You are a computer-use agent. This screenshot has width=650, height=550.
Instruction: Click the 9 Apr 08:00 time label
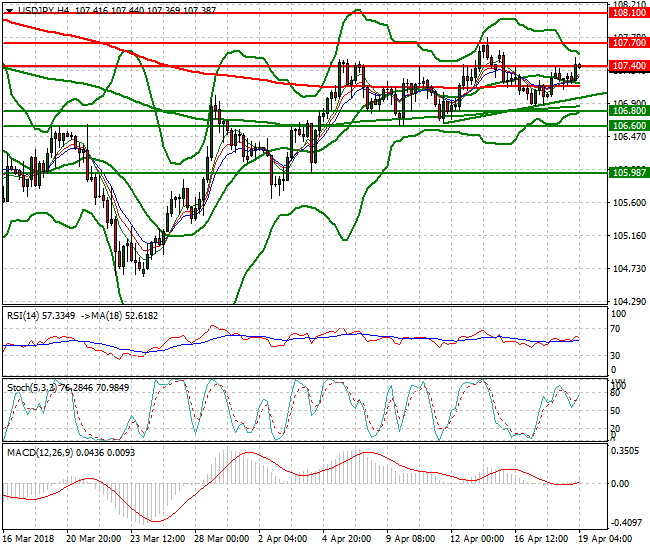point(410,539)
